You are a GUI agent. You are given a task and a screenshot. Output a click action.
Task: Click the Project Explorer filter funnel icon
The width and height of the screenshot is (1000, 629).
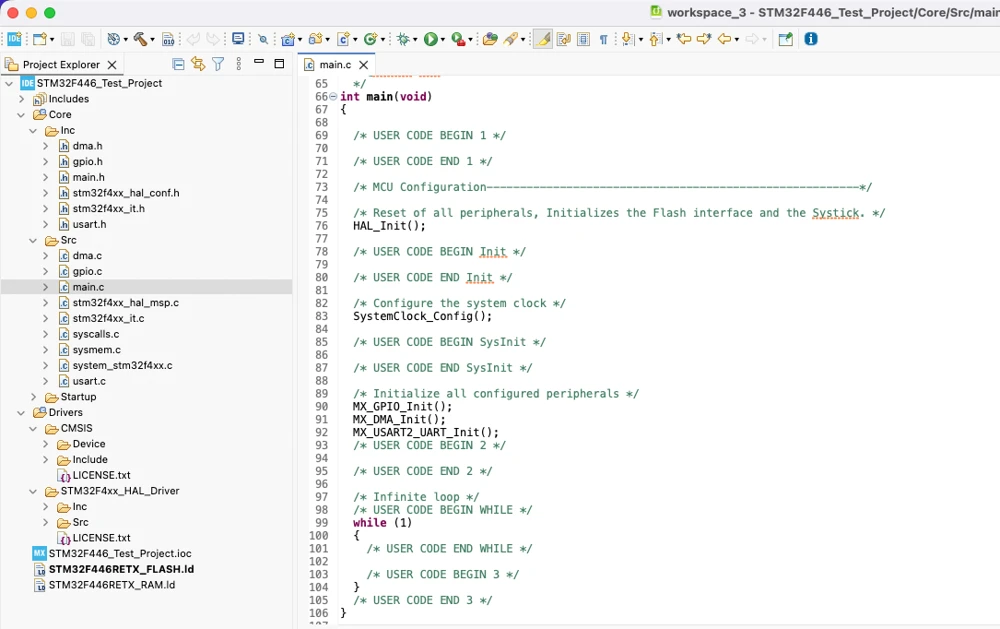click(218, 64)
